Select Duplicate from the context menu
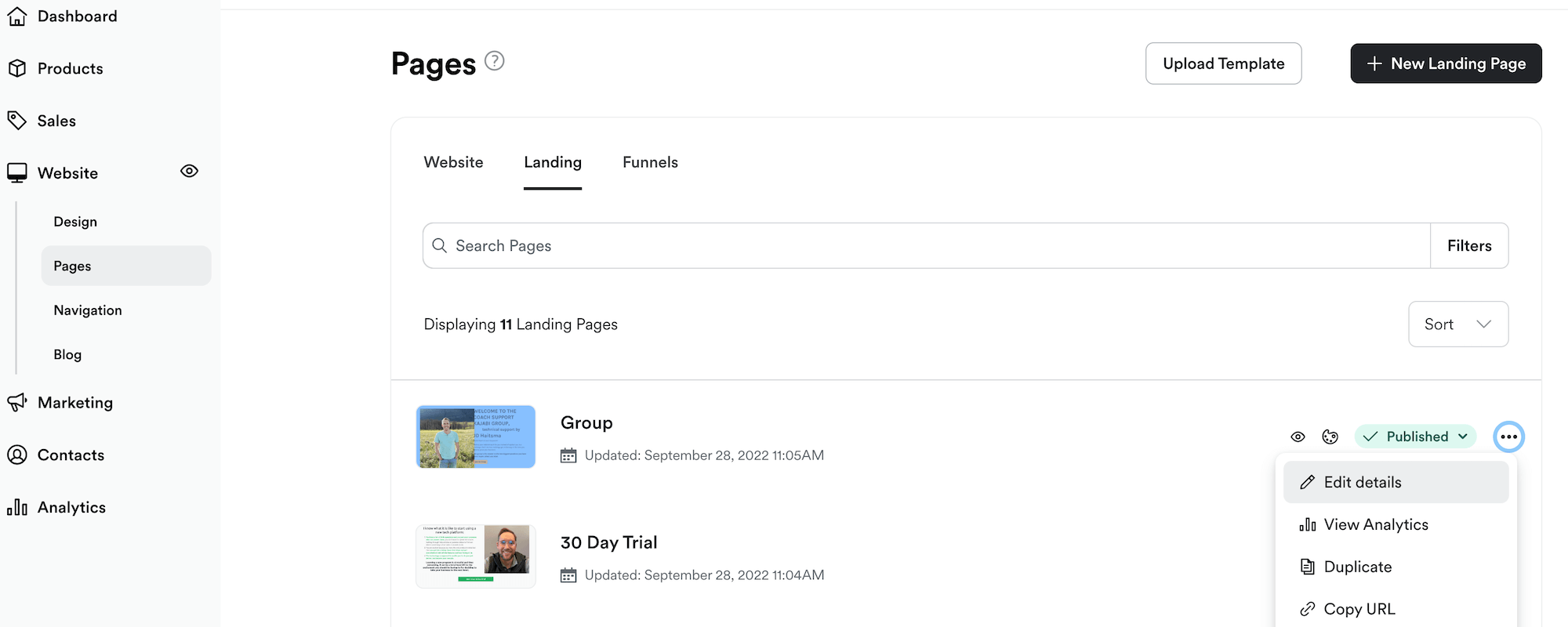 [1357, 567]
